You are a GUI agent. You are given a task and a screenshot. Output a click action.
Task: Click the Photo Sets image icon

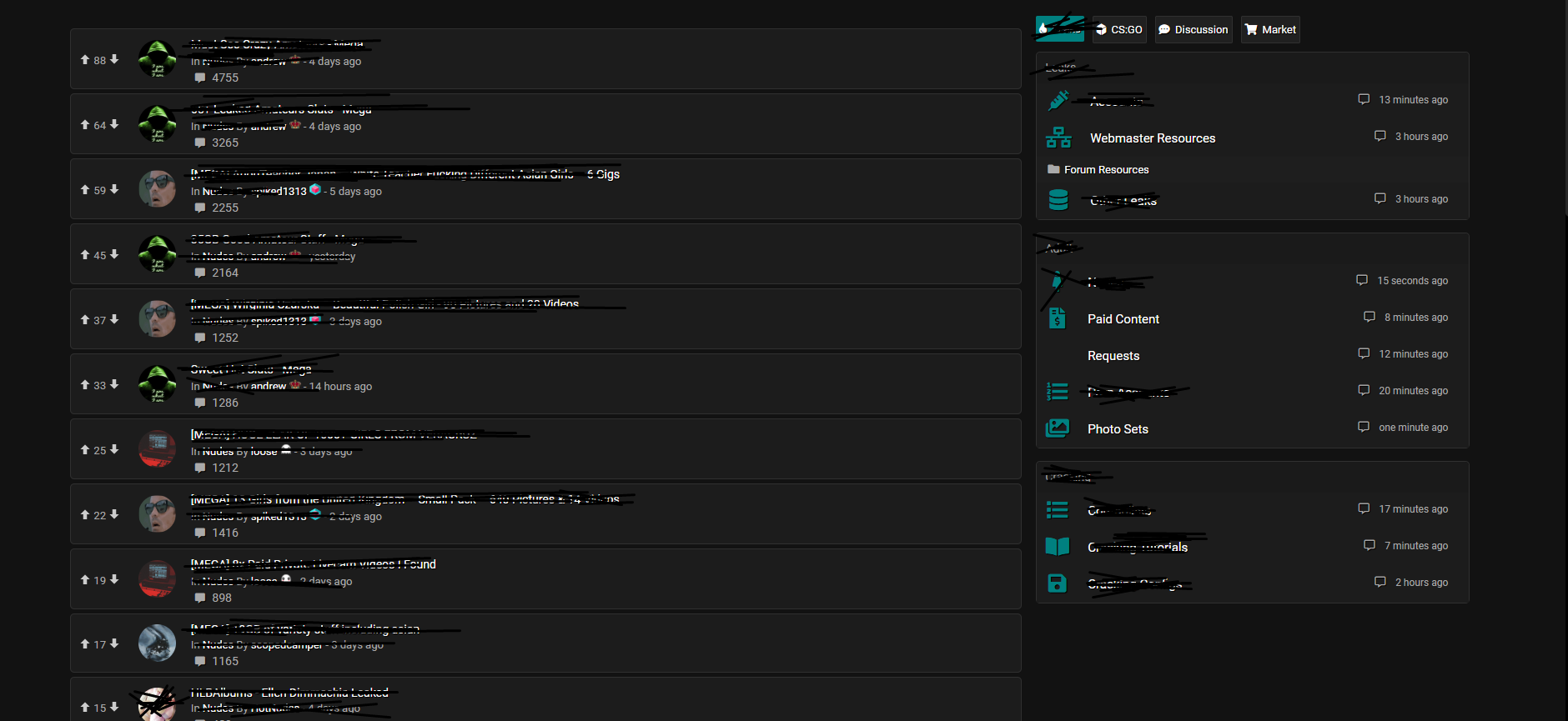click(x=1057, y=428)
